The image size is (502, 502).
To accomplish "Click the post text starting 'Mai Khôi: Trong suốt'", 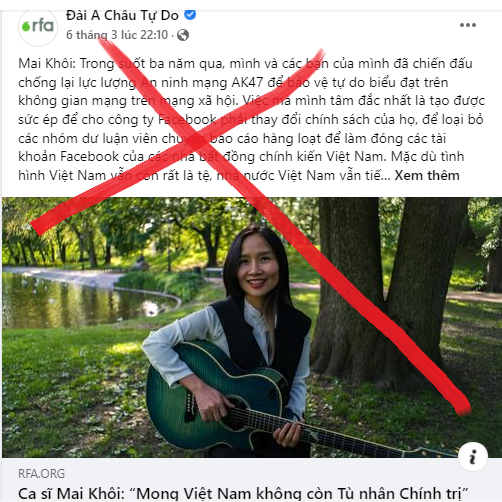I will click(x=251, y=119).
